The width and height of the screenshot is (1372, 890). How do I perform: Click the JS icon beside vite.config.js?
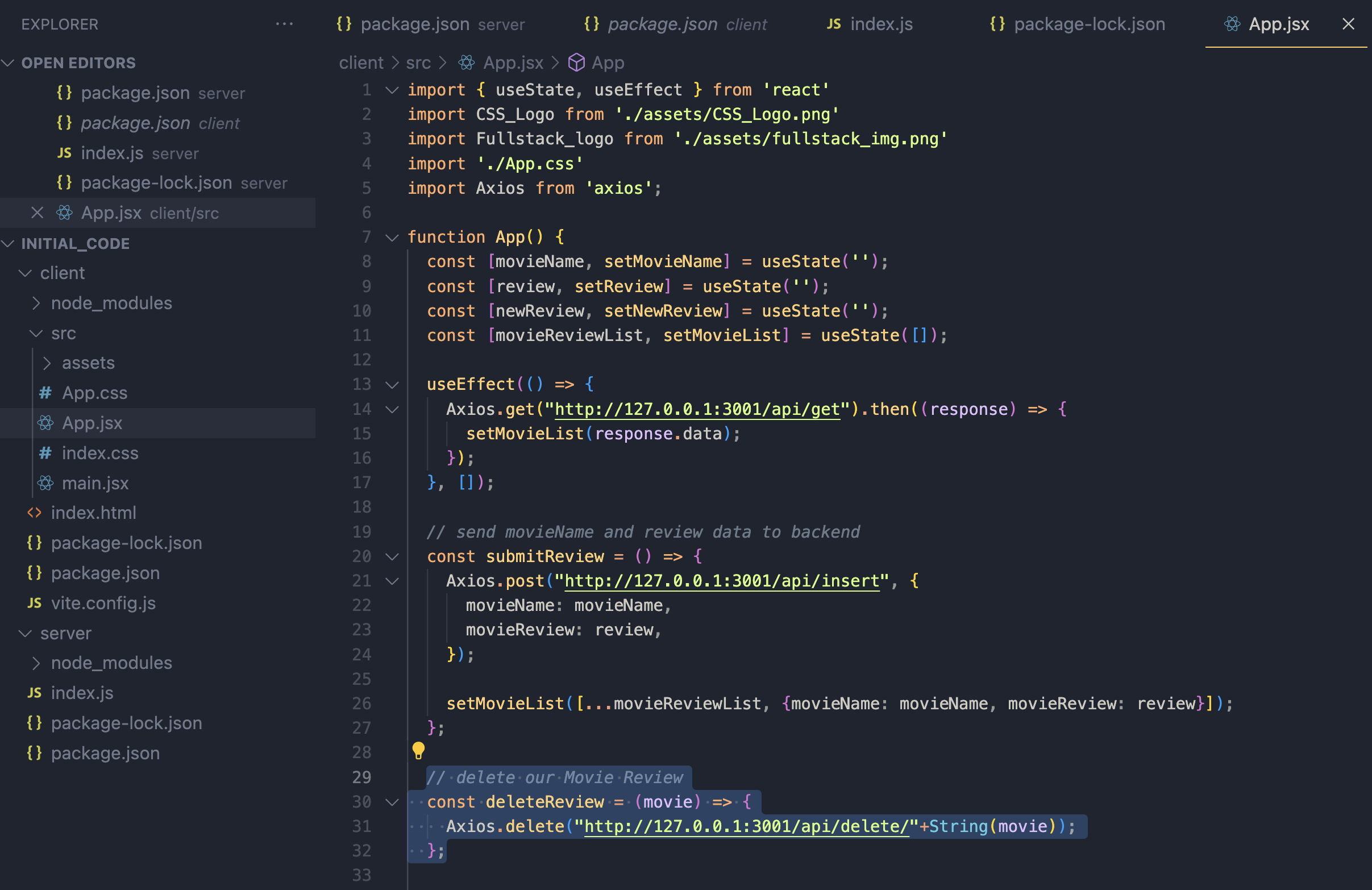pyautogui.click(x=35, y=603)
